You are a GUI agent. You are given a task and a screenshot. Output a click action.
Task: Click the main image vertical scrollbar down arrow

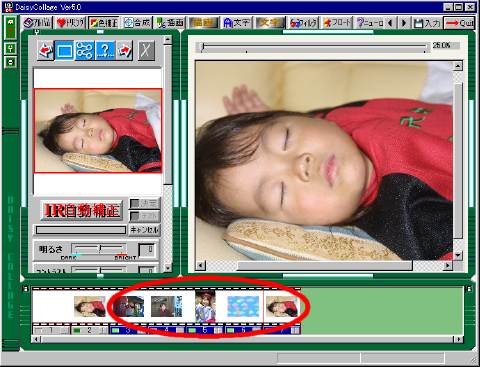(458, 255)
